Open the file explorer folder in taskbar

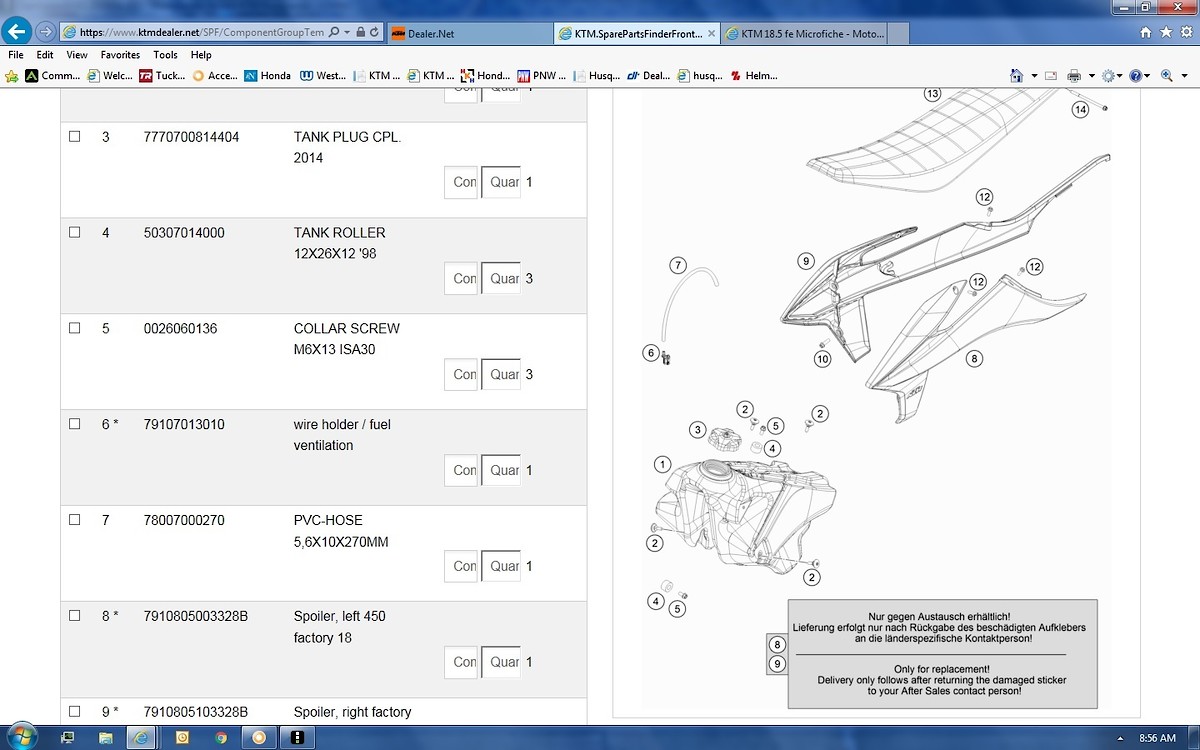[106, 737]
